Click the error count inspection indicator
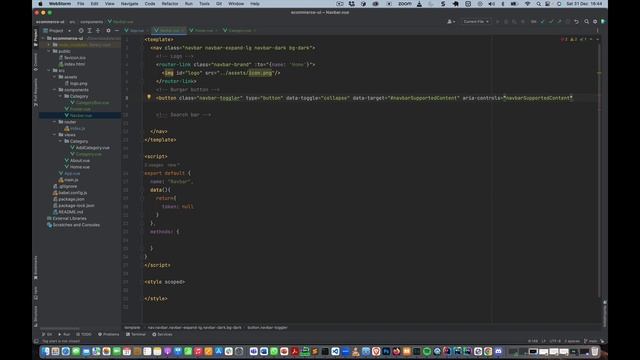This screenshot has width=640, height=360. [564, 40]
